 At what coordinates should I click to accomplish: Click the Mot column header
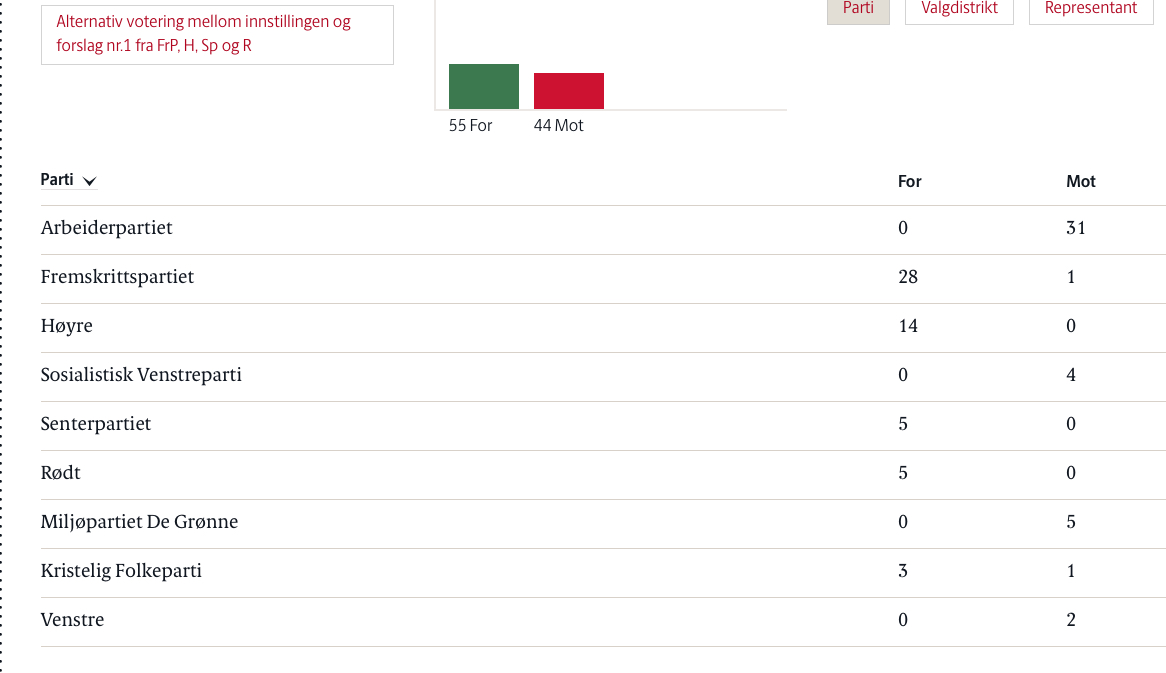[x=1080, y=181]
